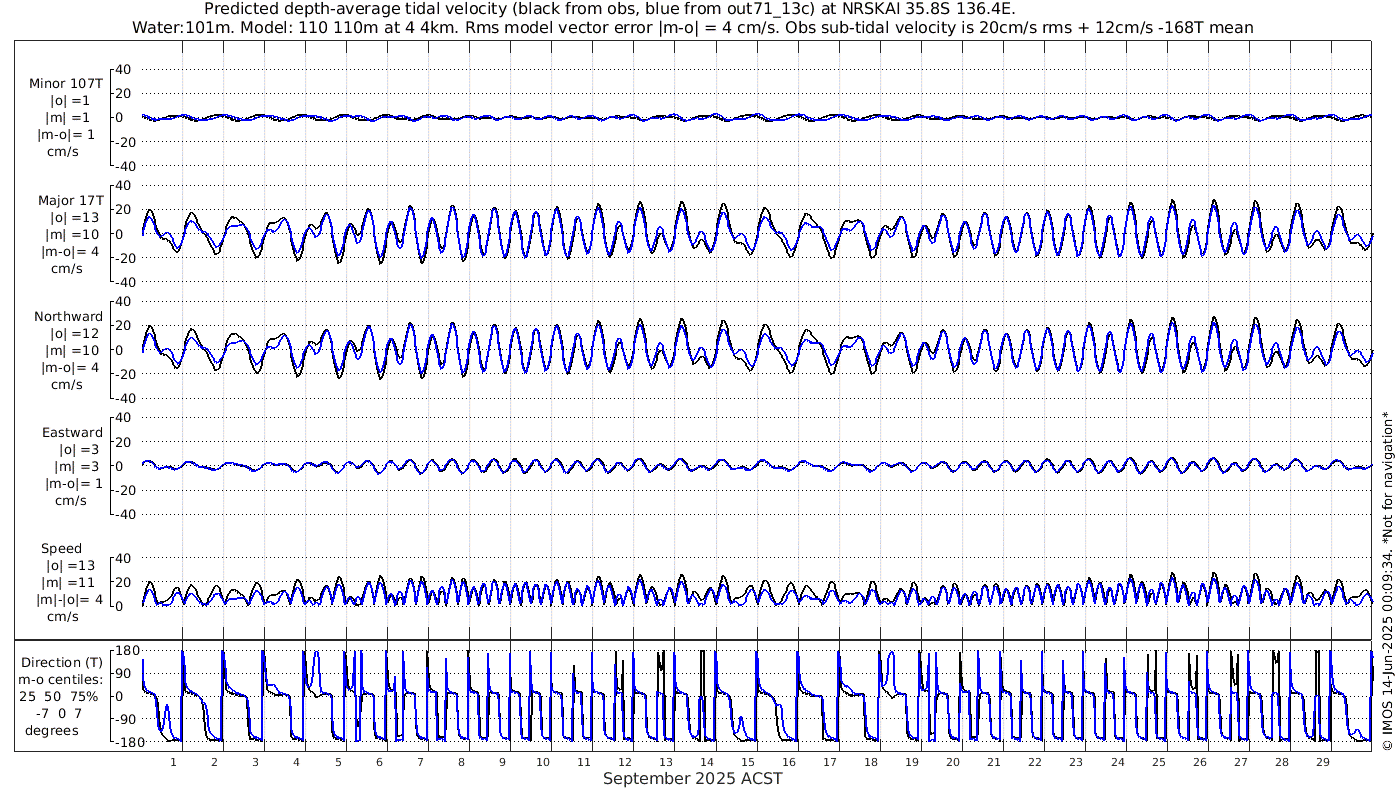Click the subtitle line starting with 'Water:101m'
The height and width of the screenshot is (800, 1400).
692,27
